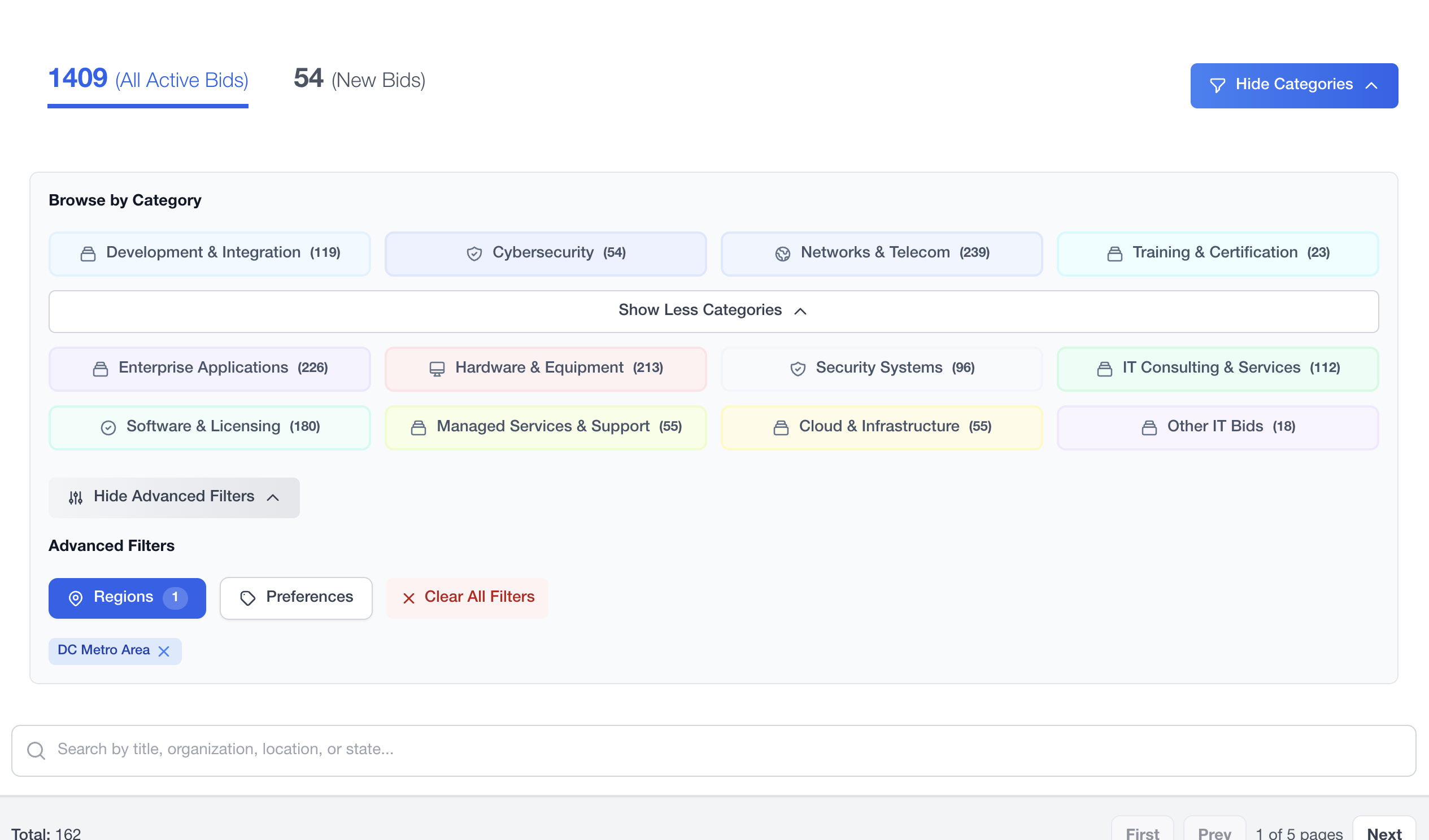Click the magnifier icon in search bar
Viewport: 1429px width, 840px height.
point(36,750)
